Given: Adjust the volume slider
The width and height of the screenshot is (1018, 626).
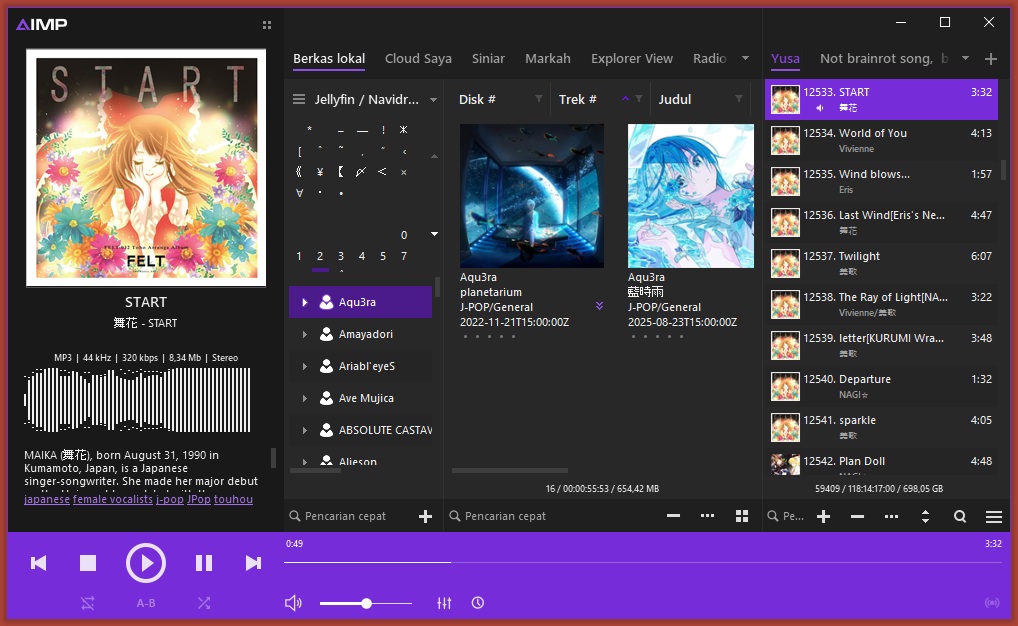Looking at the screenshot, I should (366, 603).
